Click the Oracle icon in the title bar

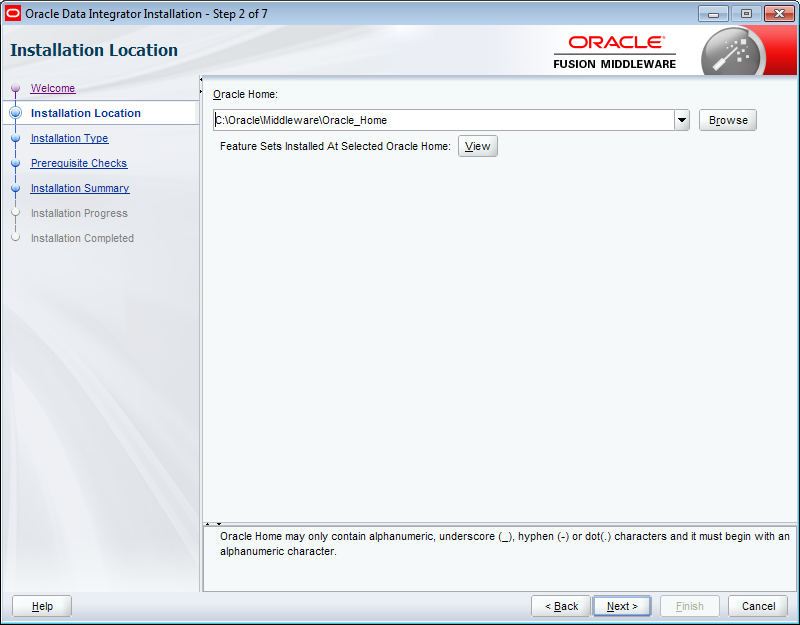click(x=11, y=12)
